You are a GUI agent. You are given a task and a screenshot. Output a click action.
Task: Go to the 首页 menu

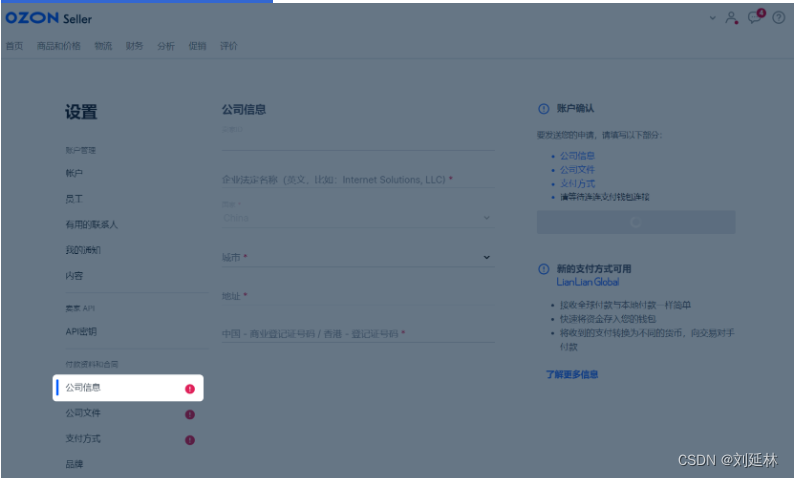tap(14, 46)
